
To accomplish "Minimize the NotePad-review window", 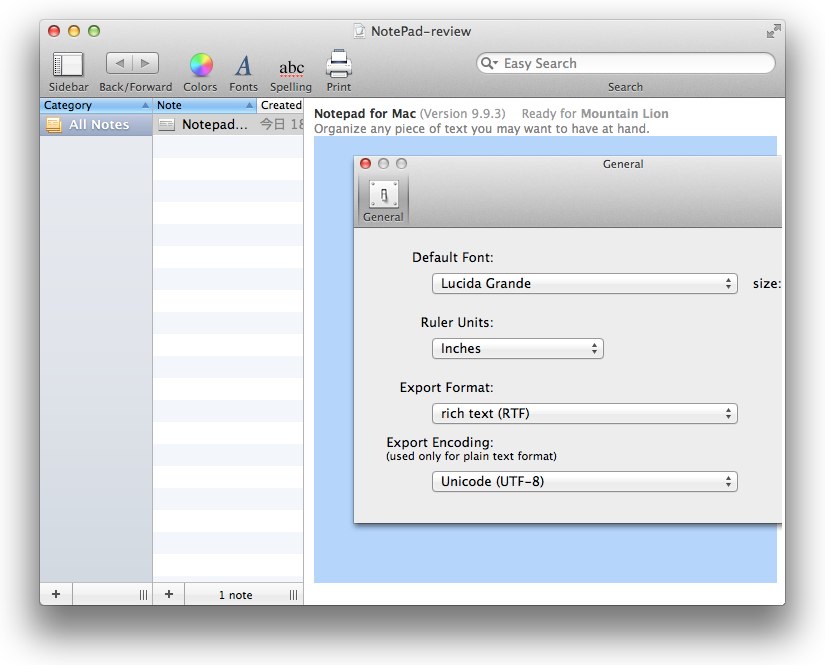I will 74,31.
